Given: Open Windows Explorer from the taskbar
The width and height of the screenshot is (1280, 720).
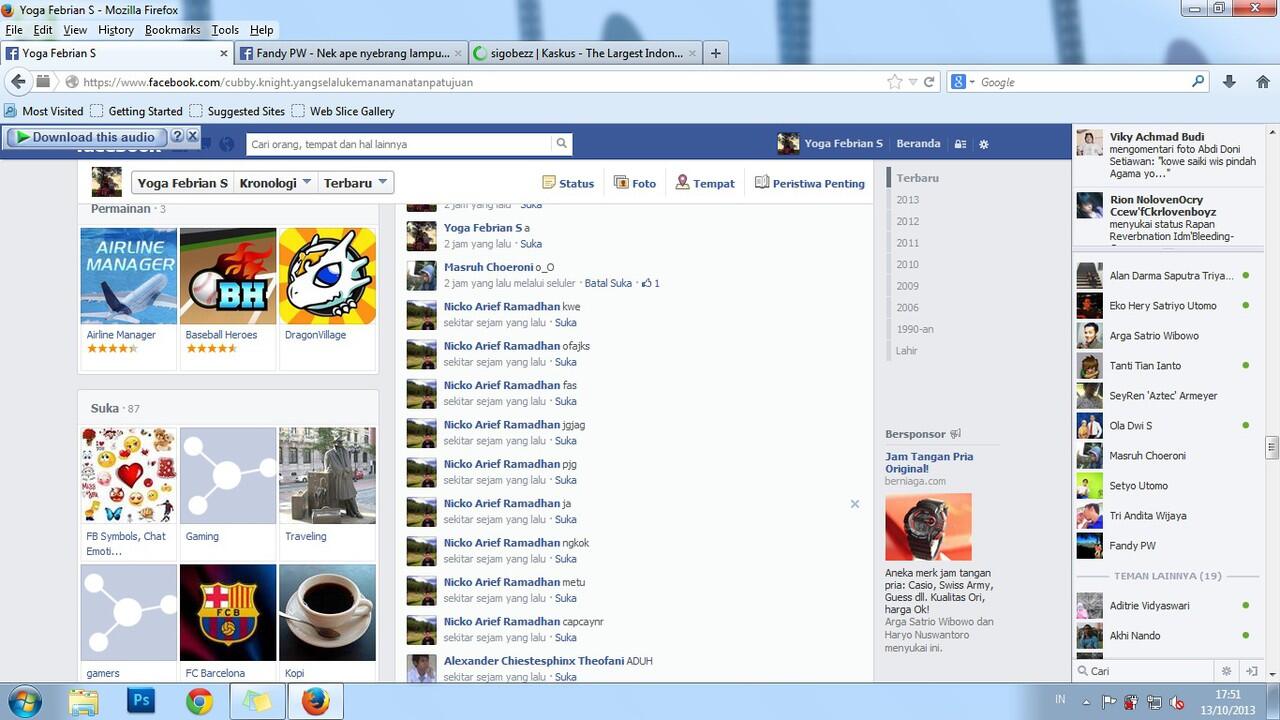Looking at the screenshot, I should point(84,702).
